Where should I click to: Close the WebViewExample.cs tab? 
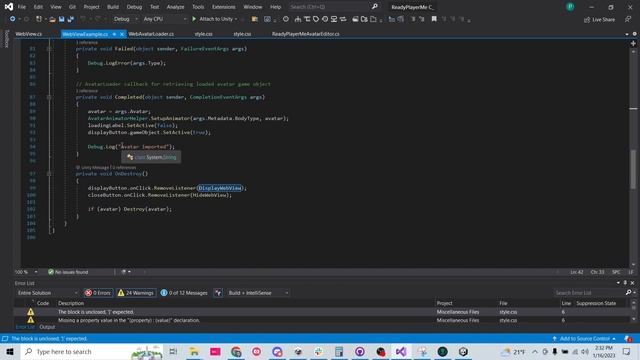(122, 34)
